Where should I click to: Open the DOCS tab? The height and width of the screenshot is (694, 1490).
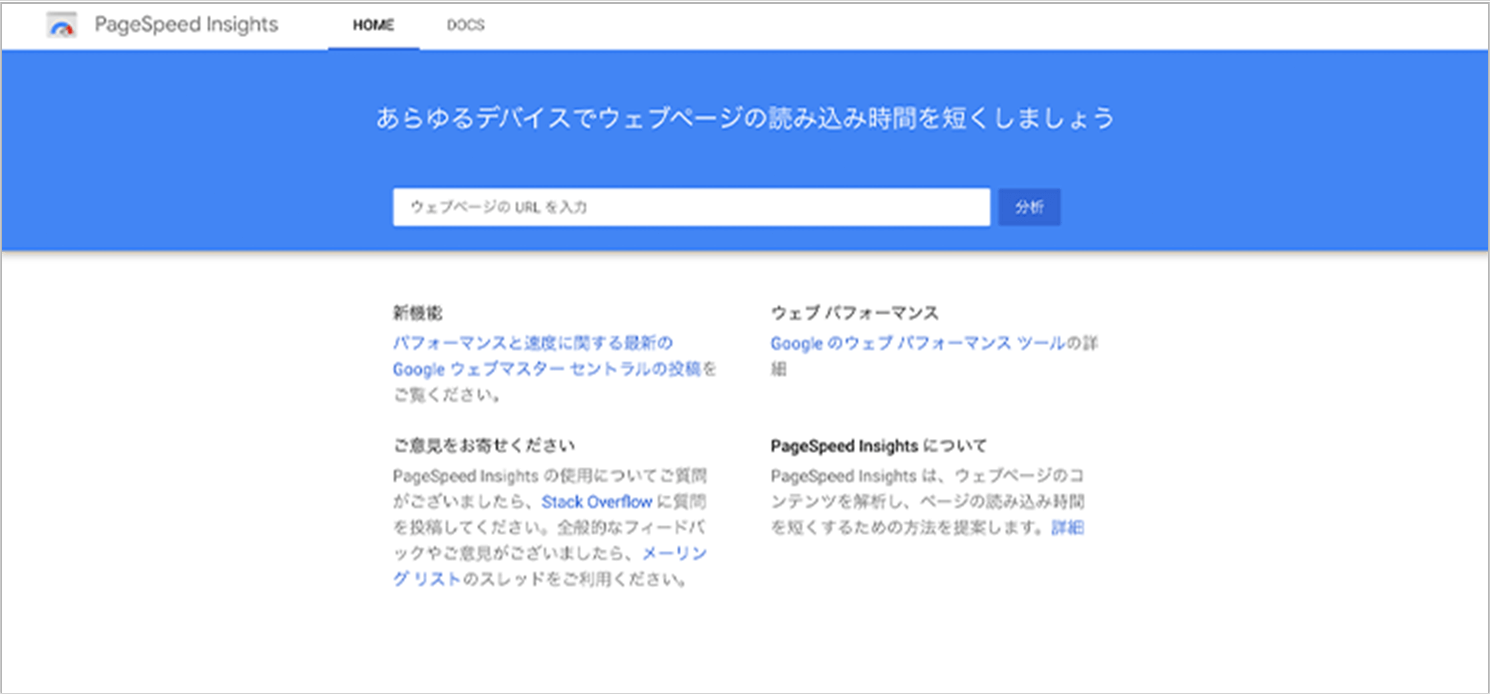(x=465, y=26)
